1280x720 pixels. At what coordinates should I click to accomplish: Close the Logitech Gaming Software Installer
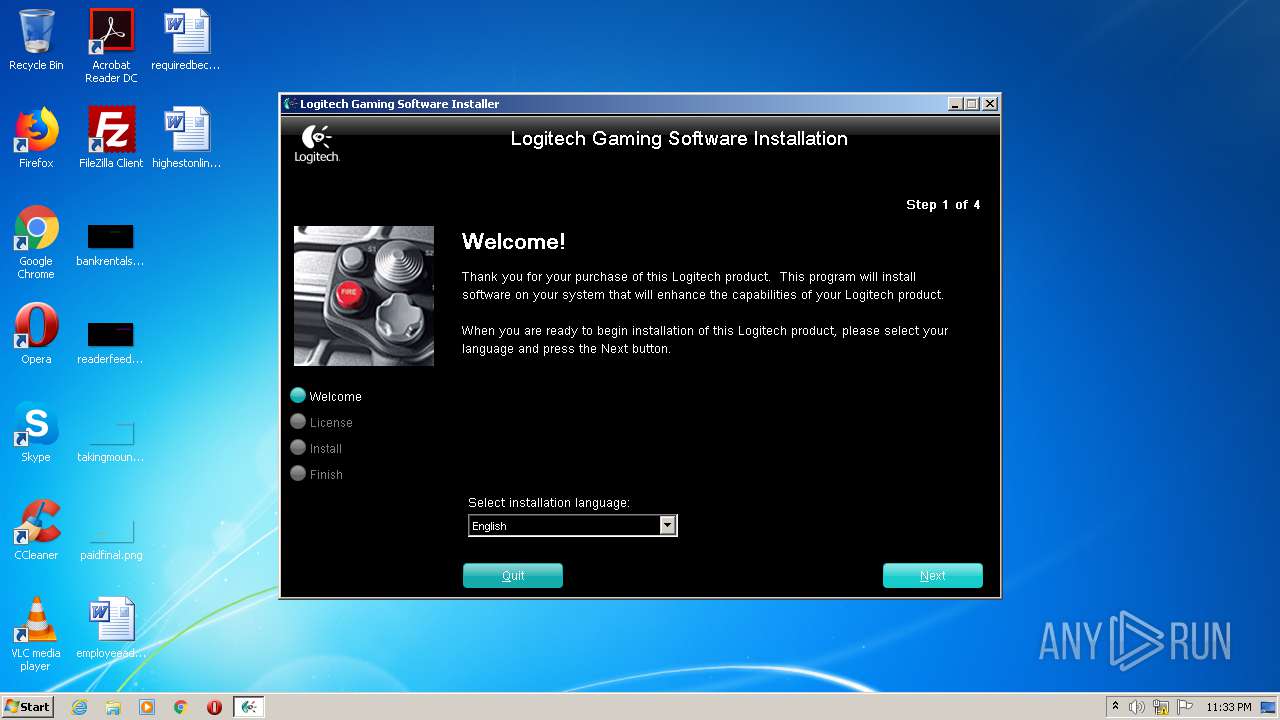tap(990, 104)
